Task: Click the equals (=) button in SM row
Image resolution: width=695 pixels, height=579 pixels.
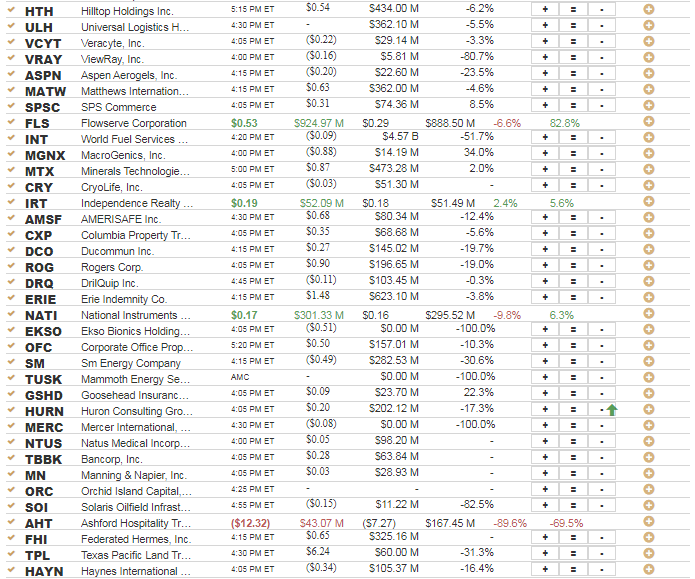Action: coord(573,361)
